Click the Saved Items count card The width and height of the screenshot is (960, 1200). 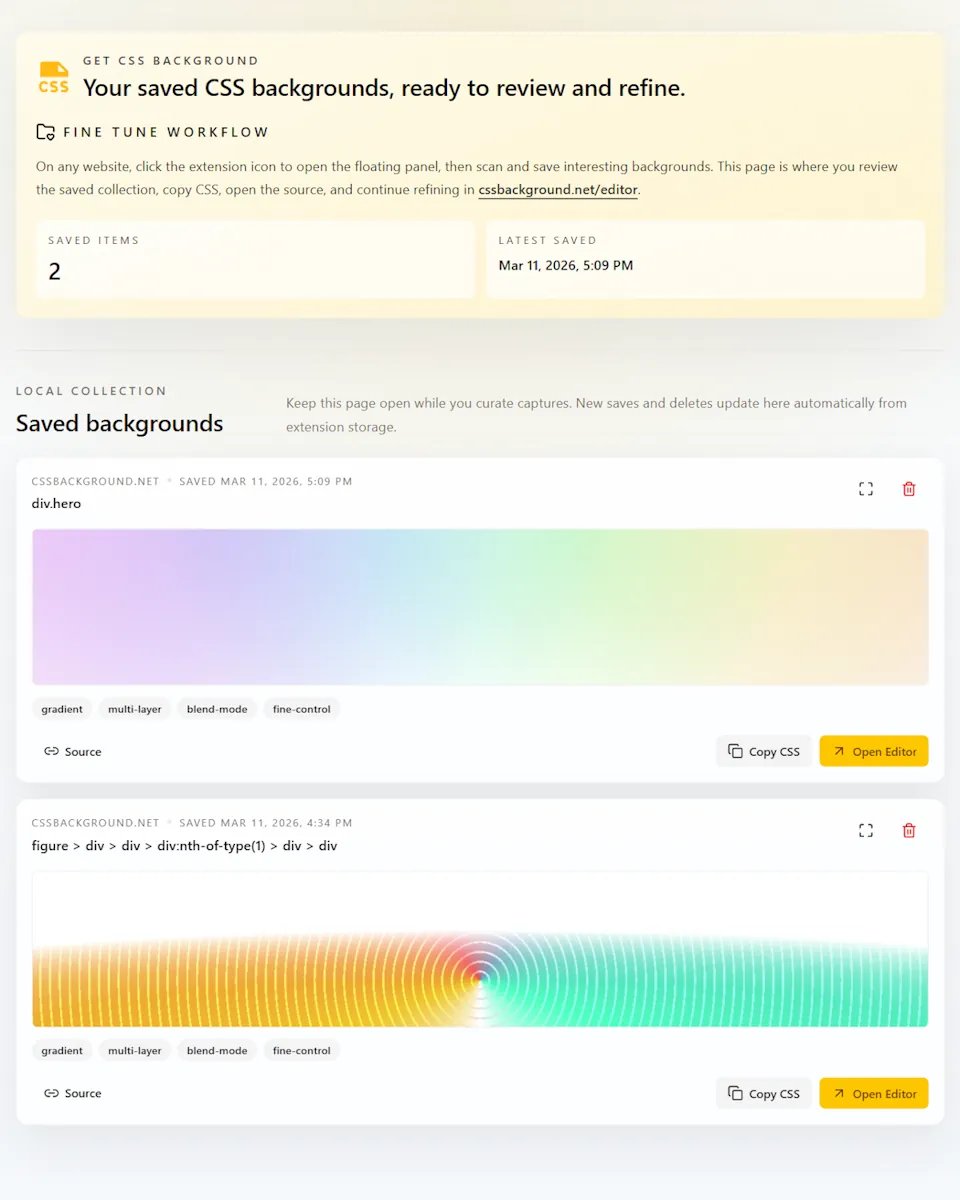255,262
